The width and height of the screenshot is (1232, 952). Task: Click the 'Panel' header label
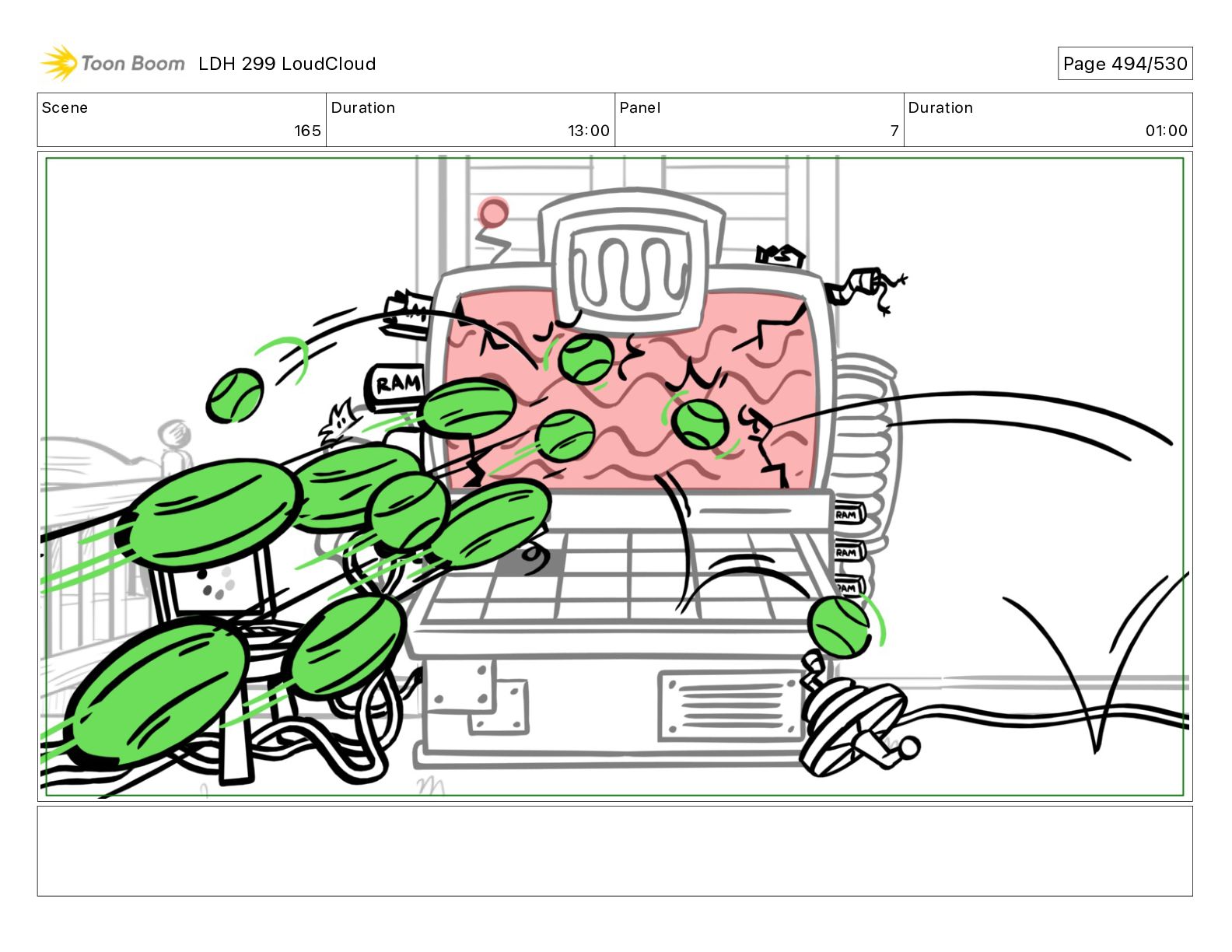(639, 107)
